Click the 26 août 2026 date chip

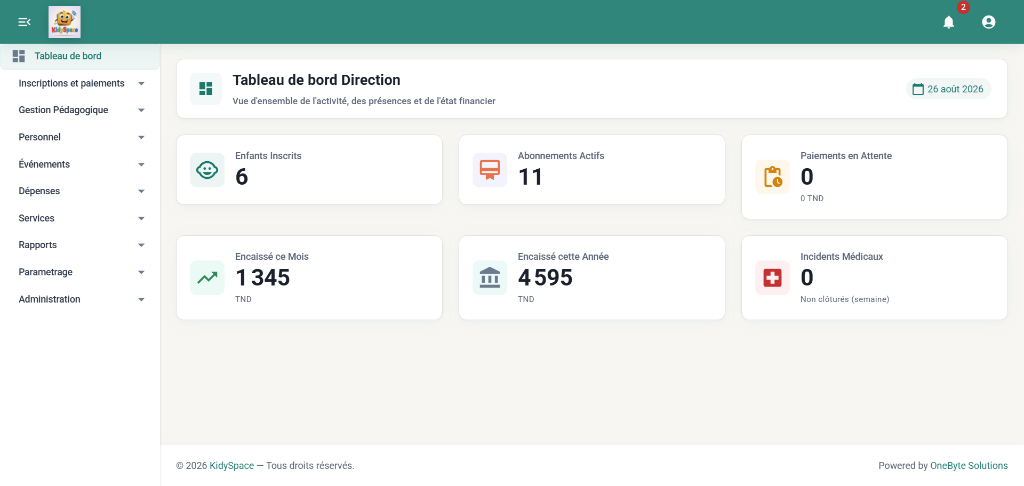click(x=948, y=89)
